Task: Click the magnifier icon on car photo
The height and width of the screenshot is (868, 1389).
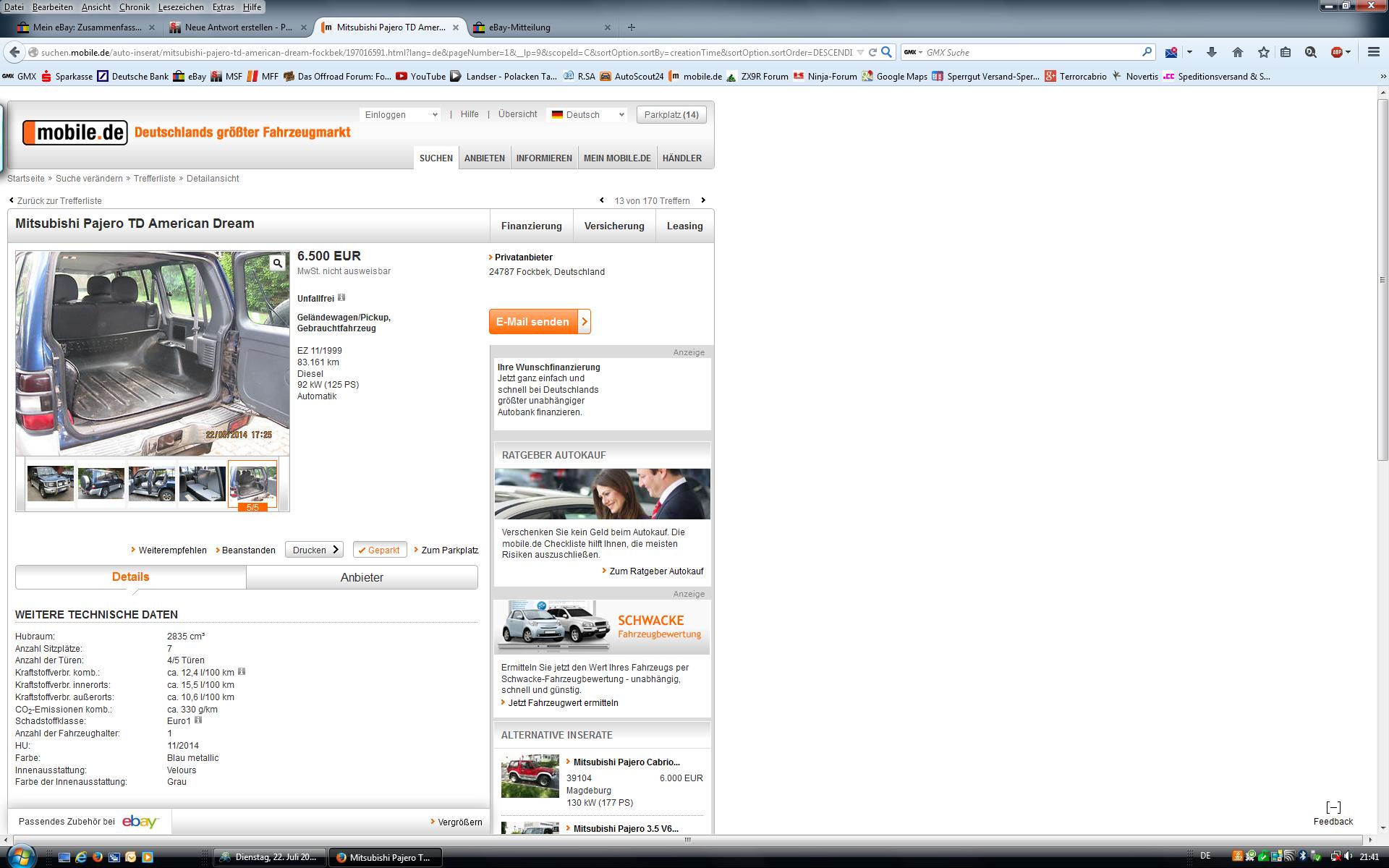Action: [277, 263]
